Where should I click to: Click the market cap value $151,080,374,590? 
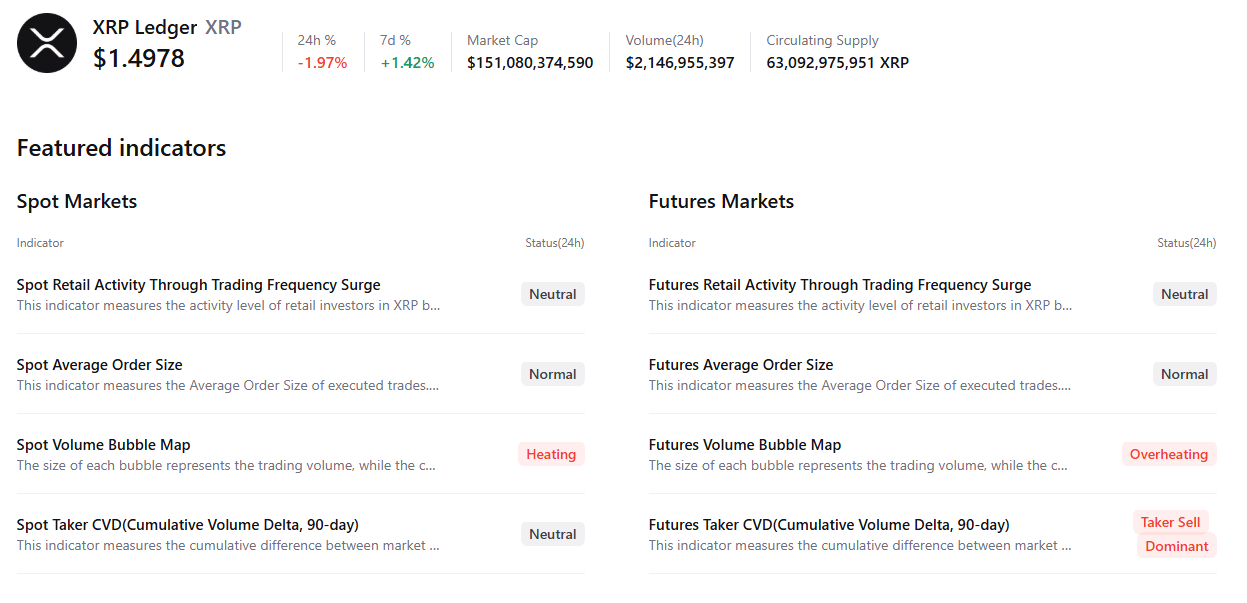(530, 63)
